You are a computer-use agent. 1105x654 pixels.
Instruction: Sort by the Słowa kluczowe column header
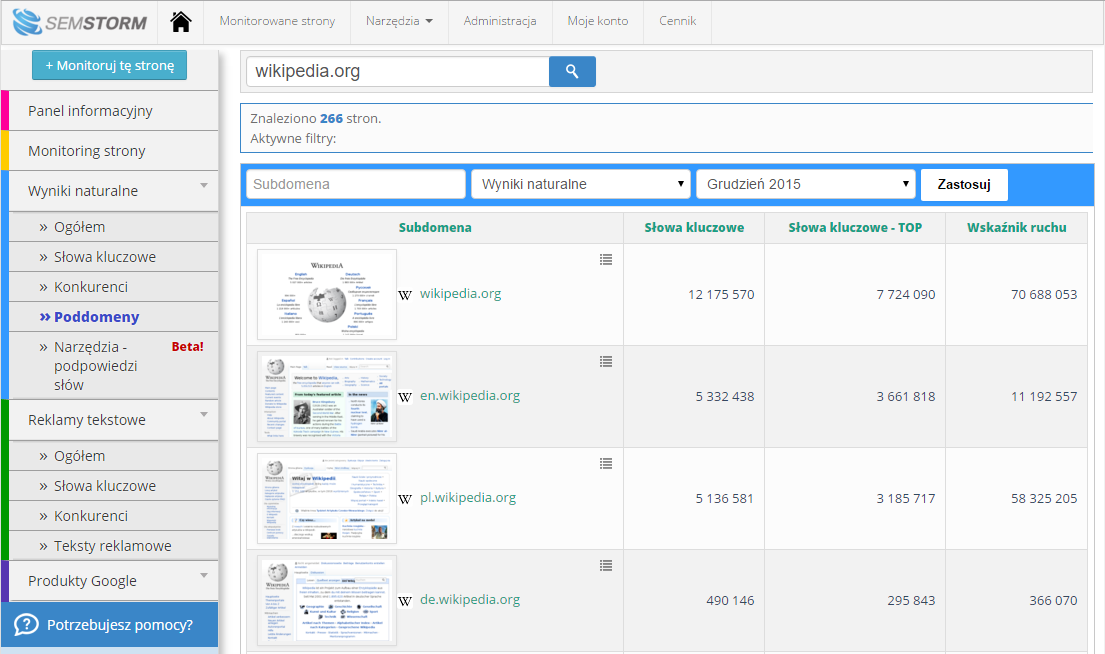(x=694, y=228)
